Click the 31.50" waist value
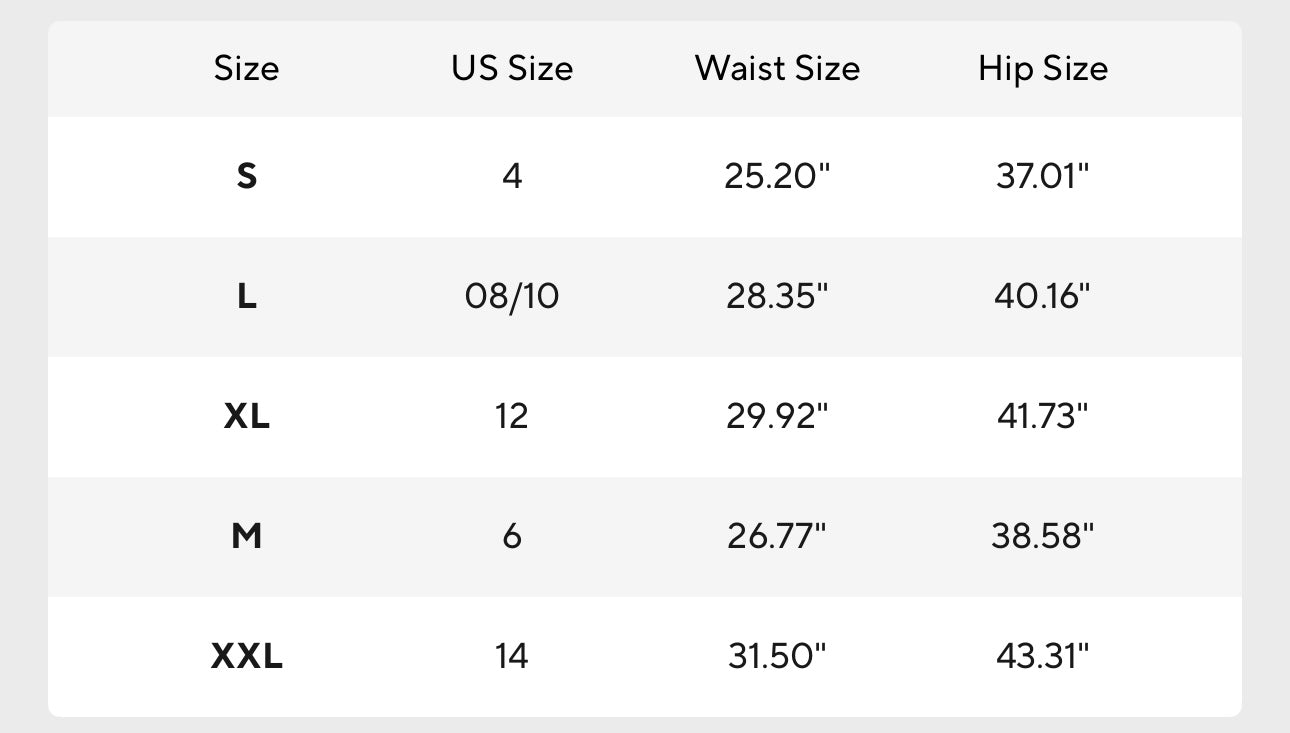The image size is (1290, 733). coord(777,656)
